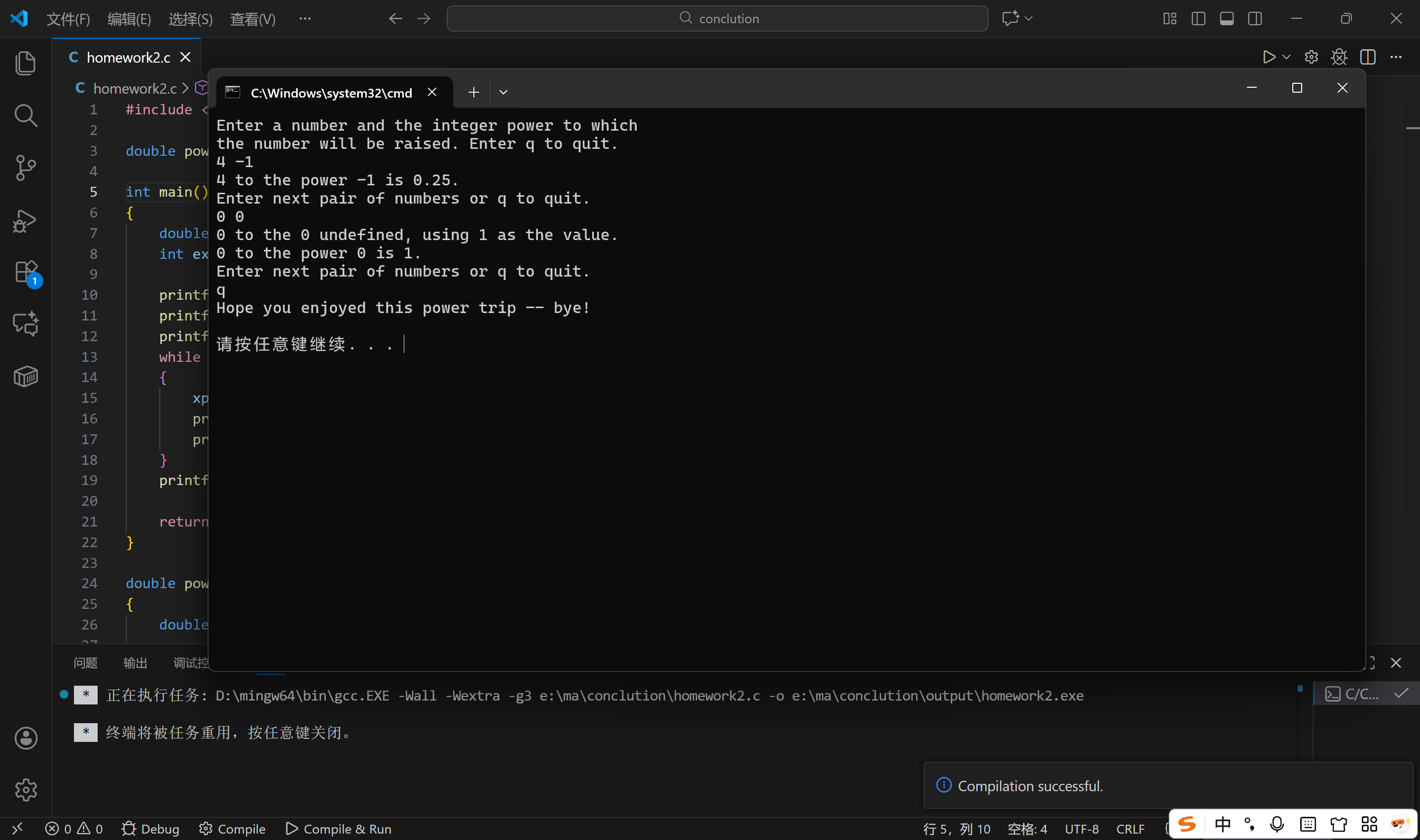Expand the run button dropdown arrow
The image size is (1420, 840).
tap(1286, 57)
